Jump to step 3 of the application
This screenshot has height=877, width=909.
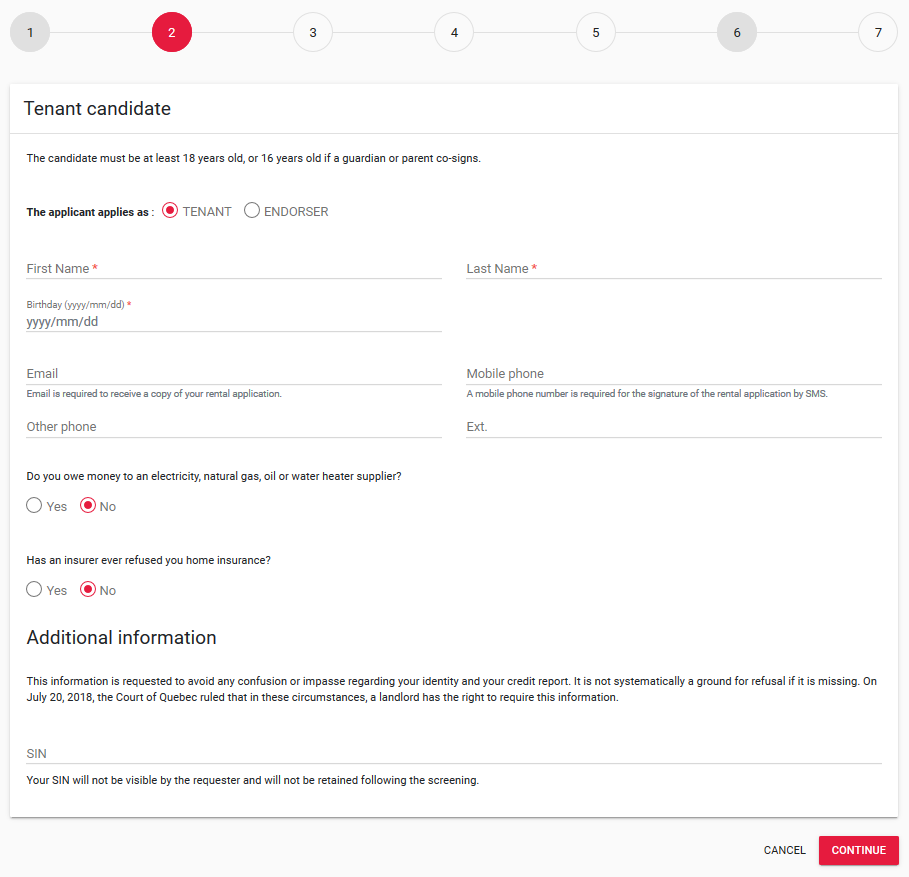click(x=312, y=32)
